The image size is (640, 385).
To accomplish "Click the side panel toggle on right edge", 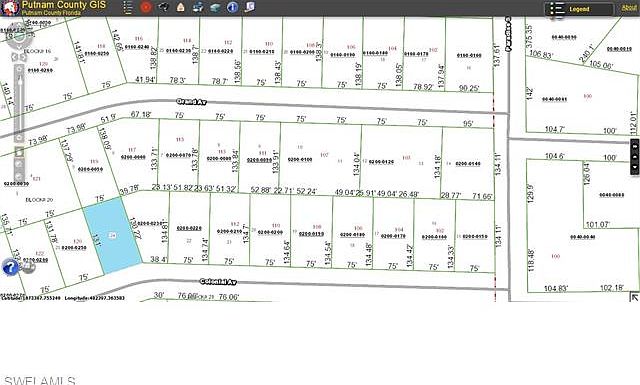I will pyautogui.click(x=635, y=157).
